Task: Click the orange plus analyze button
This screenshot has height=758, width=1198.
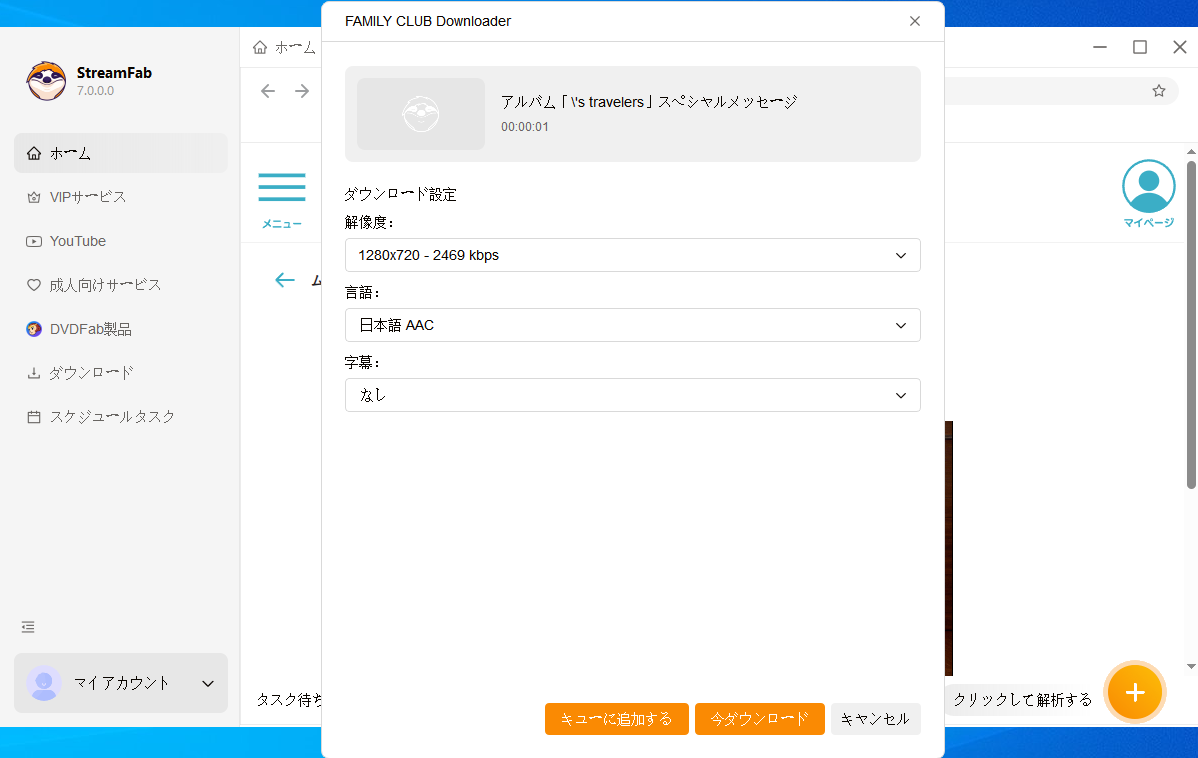Action: (x=1134, y=691)
